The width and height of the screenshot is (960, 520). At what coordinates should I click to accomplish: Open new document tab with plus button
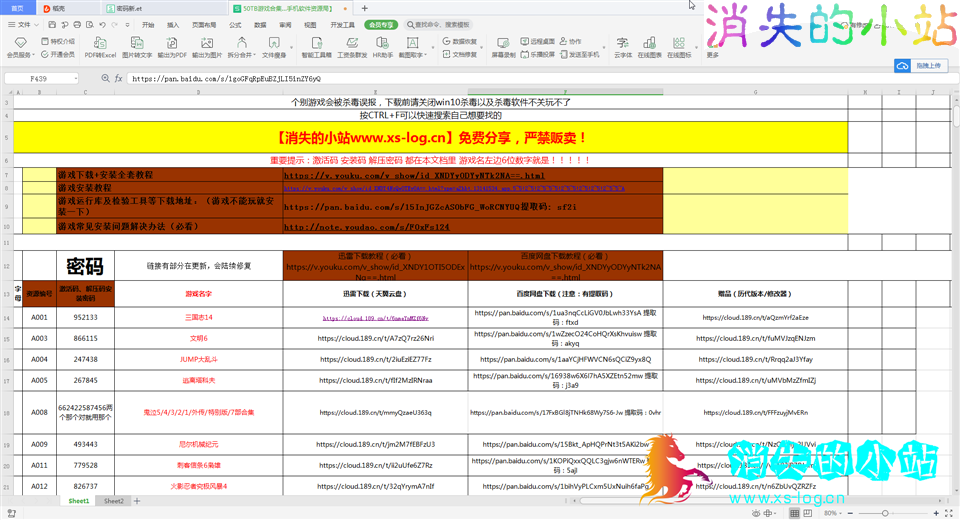tap(364, 9)
